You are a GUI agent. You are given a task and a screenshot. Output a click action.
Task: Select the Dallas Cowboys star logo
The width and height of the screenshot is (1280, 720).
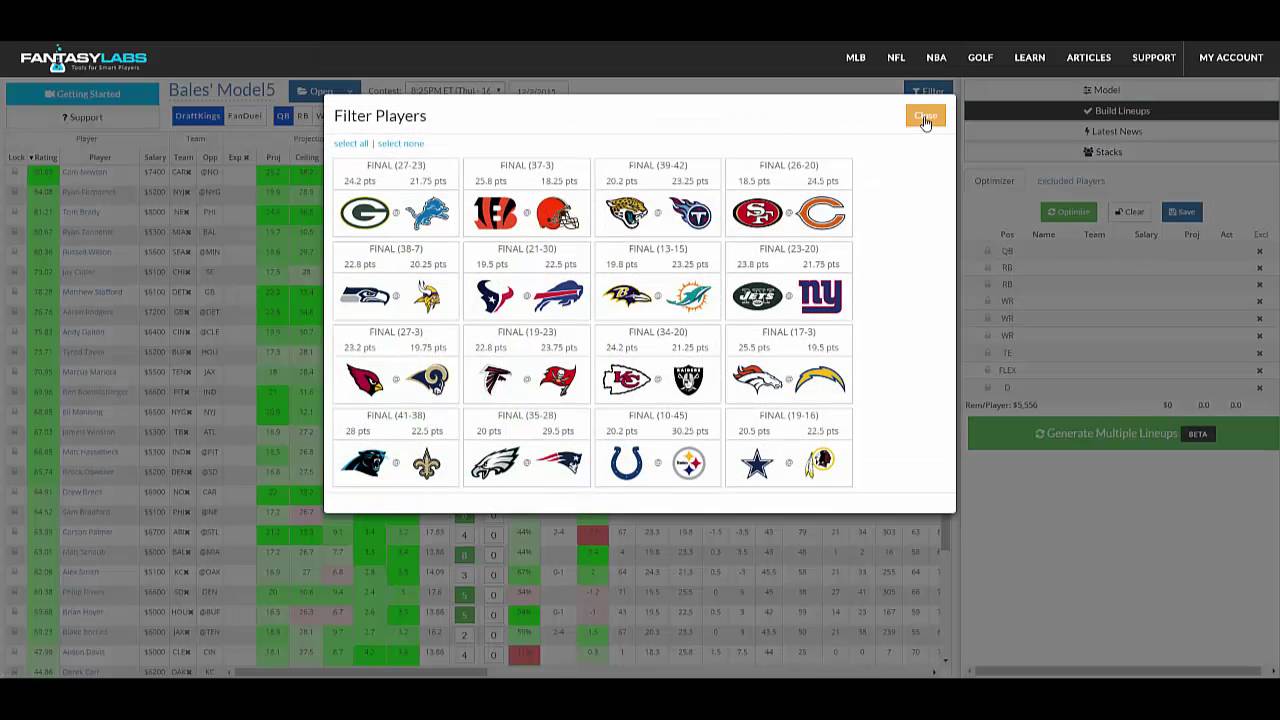tap(757, 463)
